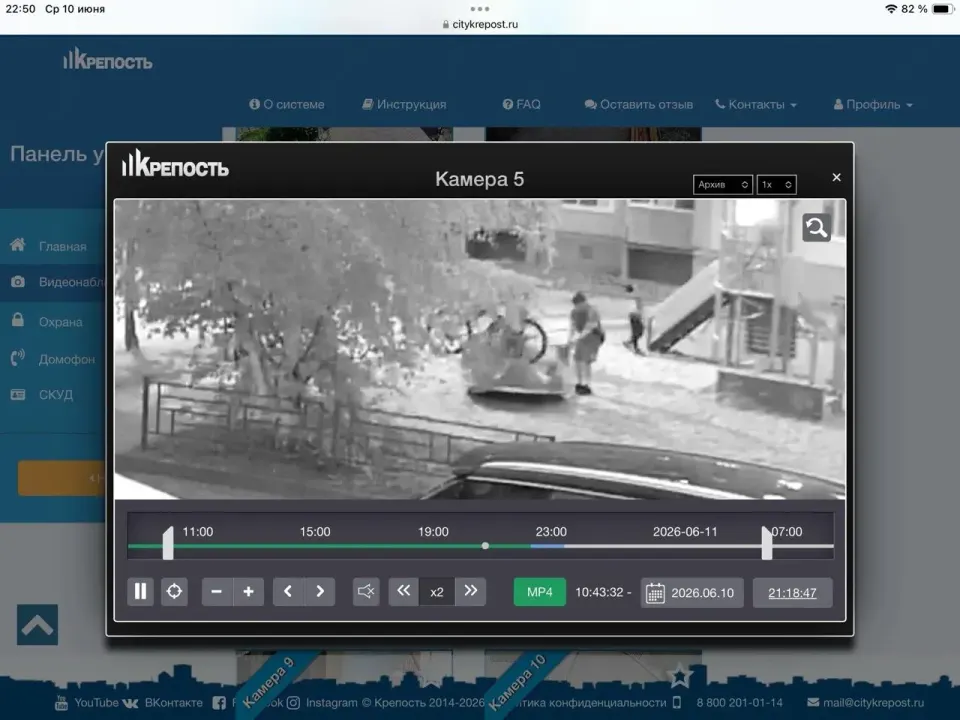The width and height of the screenshot is (960, 720).
Task: Click the playhead dot on timeline
Action: click(x=485, y=546)
